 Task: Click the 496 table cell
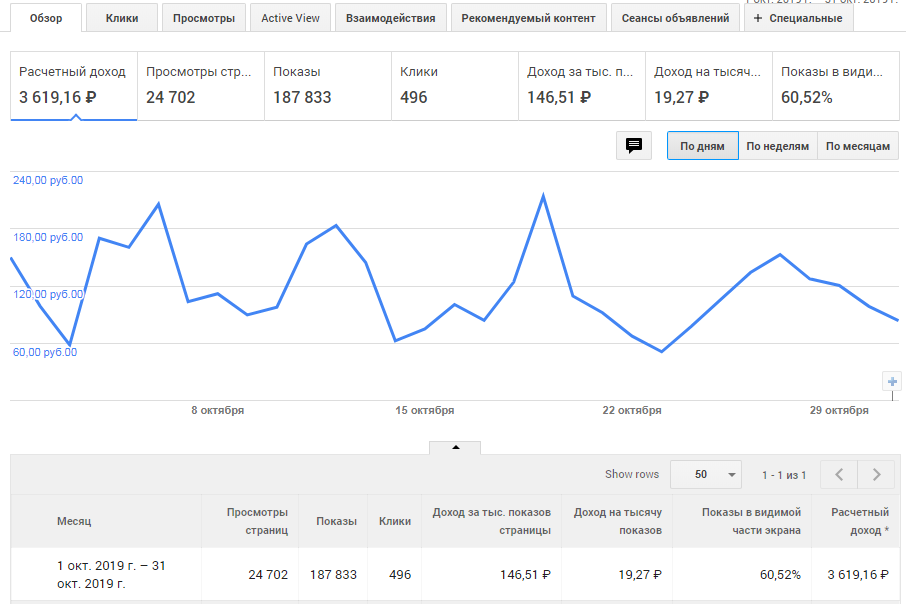400,575
